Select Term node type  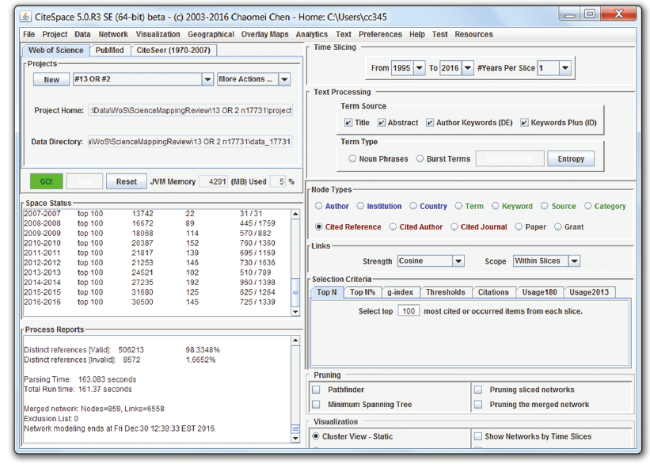(x=458, y=206)
